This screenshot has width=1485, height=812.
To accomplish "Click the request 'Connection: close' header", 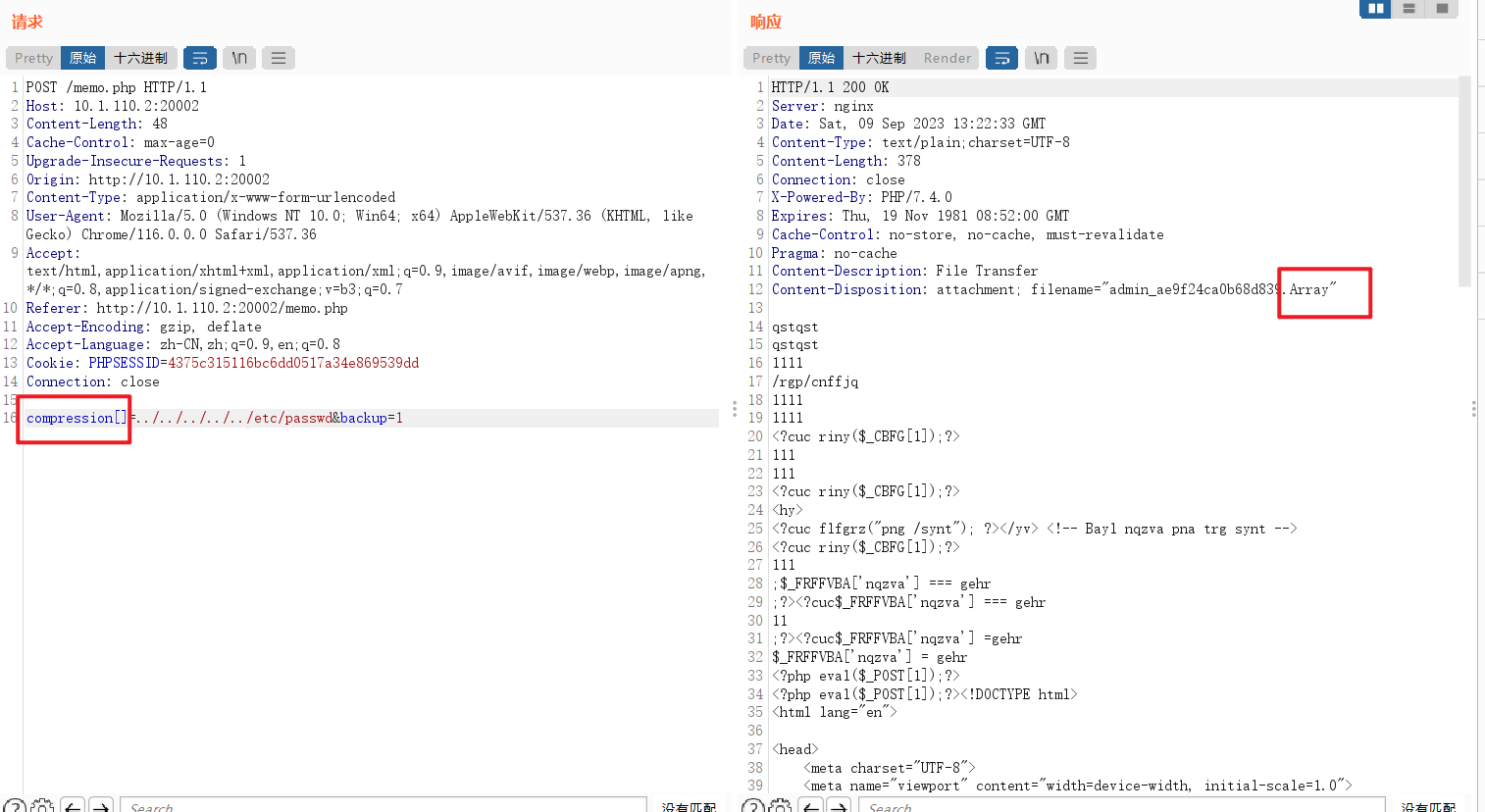I will point(93,381).
